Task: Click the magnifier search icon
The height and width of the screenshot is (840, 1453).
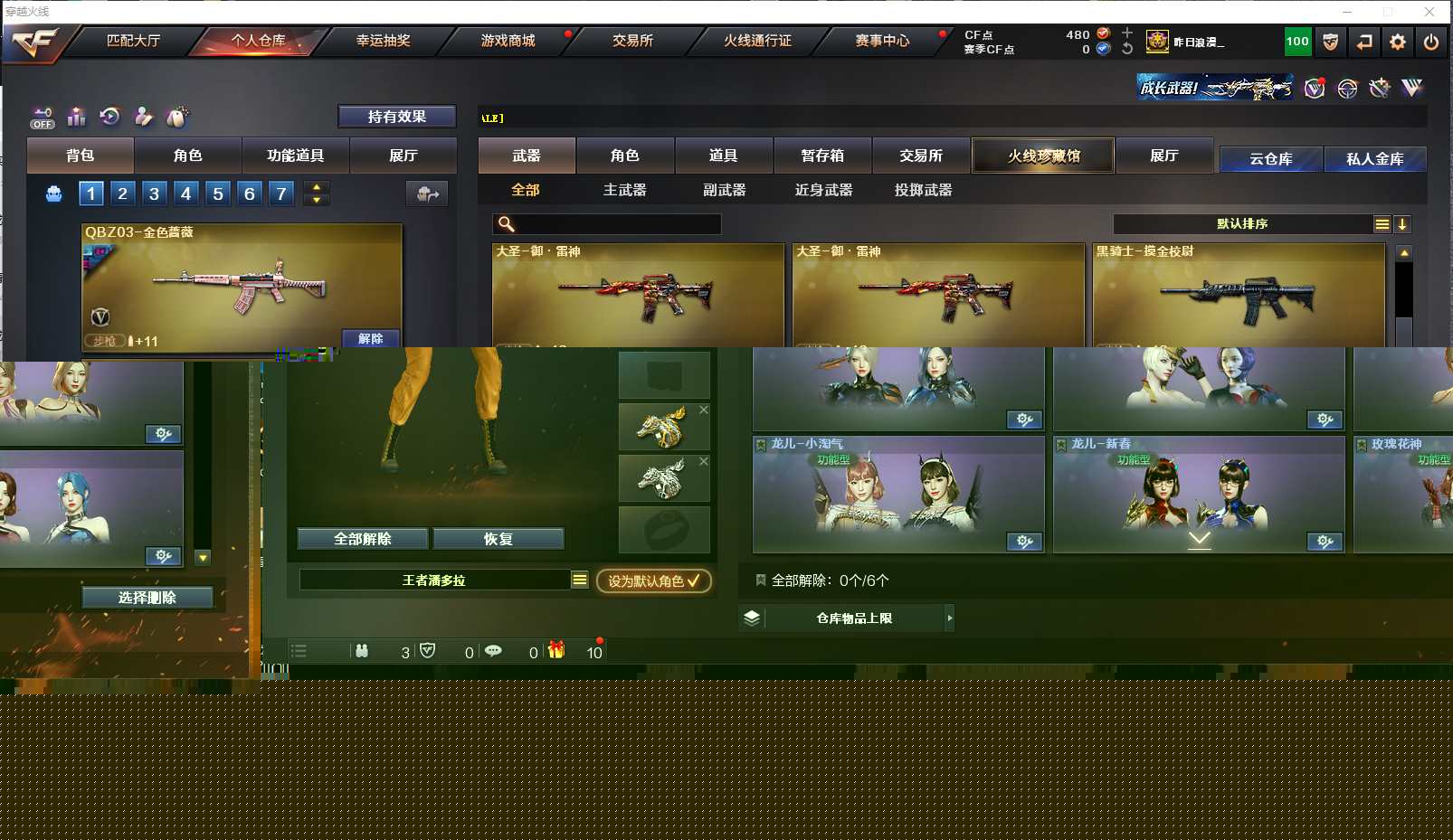Action: pos(507,224)
